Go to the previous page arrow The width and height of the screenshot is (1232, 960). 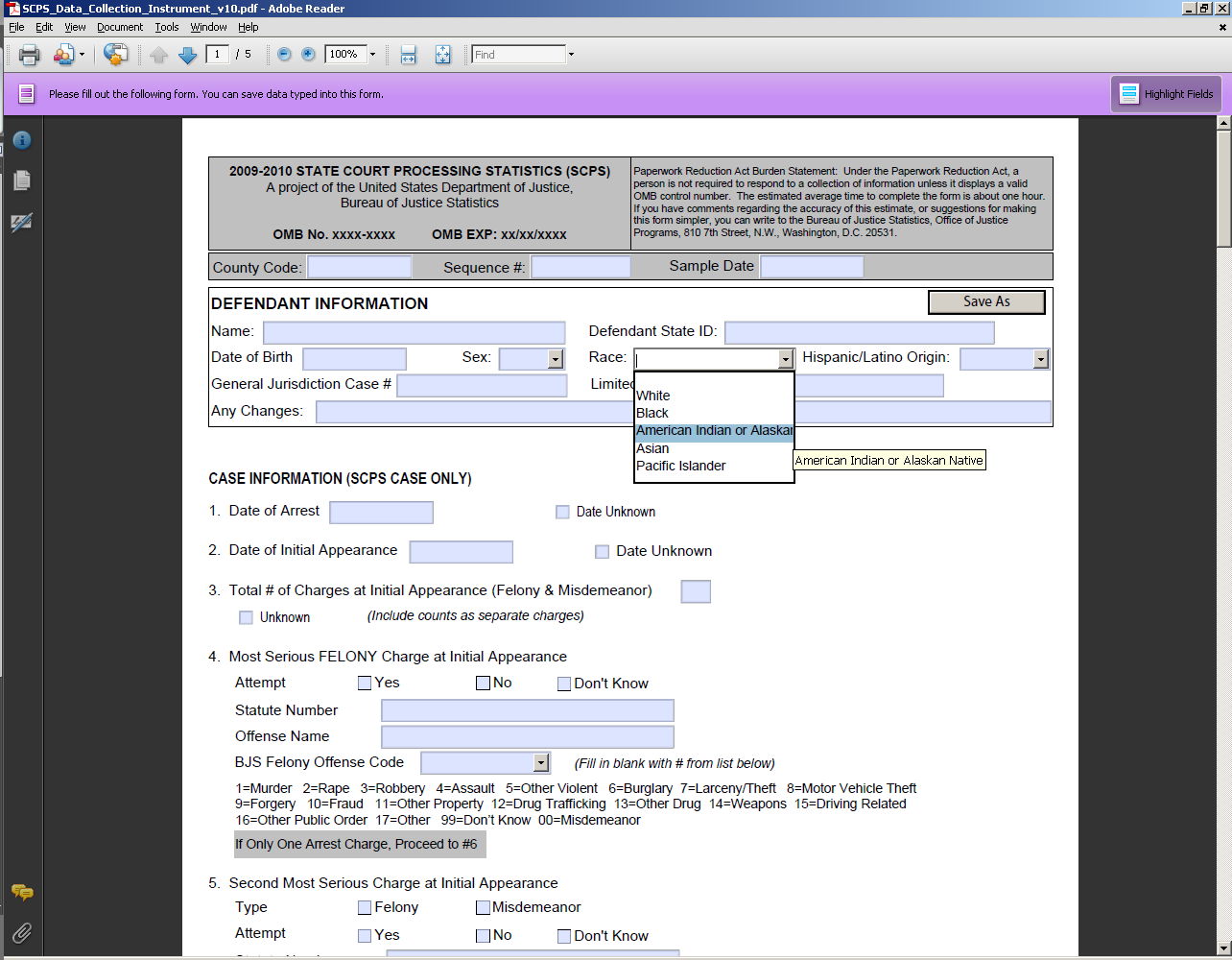[x=159, y=56]
